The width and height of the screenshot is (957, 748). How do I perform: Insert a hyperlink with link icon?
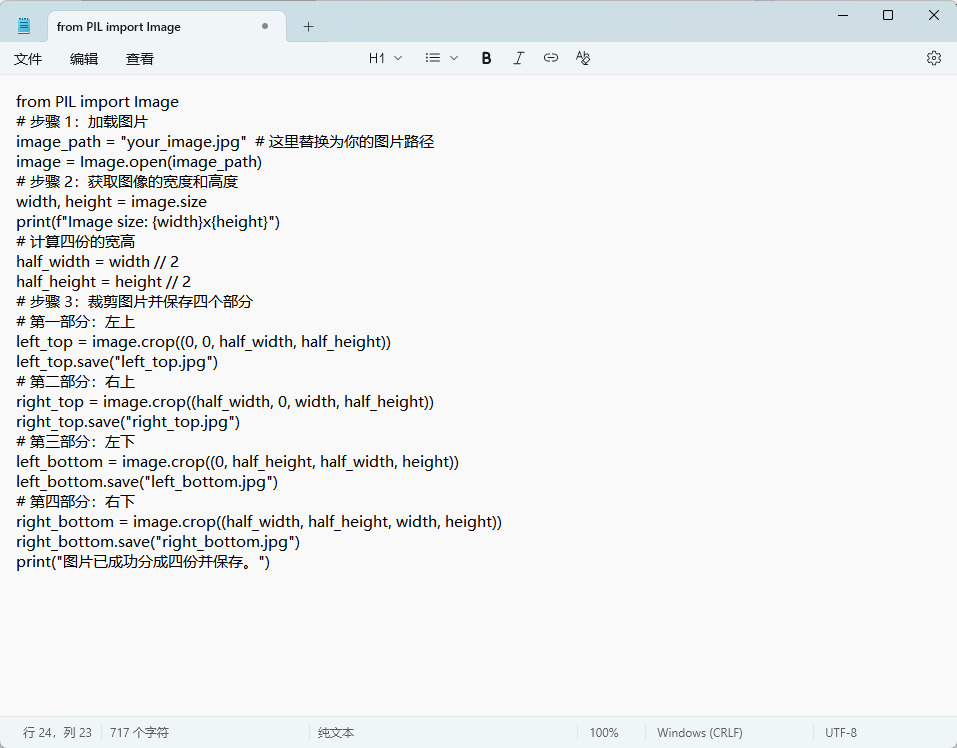pos(551,58)
